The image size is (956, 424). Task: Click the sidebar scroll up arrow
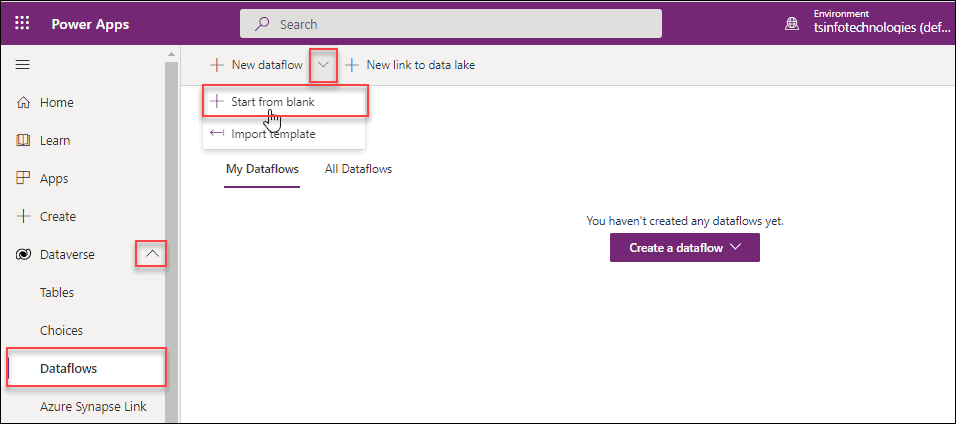pyautogui.click(x=171, y=54)
